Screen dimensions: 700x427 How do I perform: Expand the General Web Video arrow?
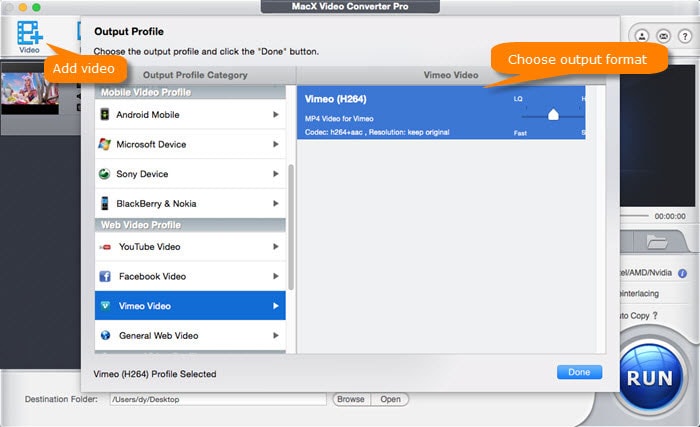tap(276, 335)
